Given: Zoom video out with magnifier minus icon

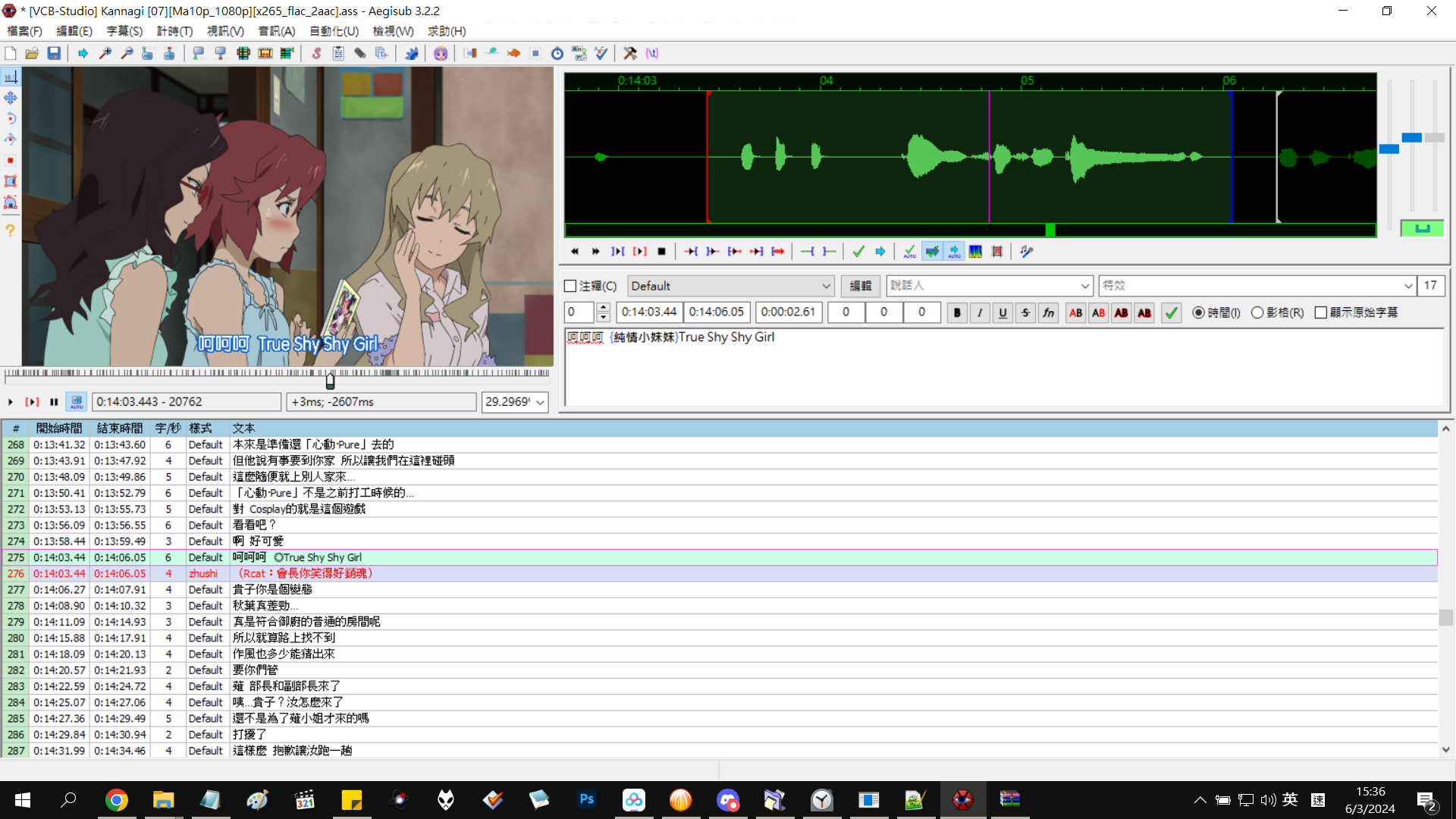Looking at the screenshot, I should point(127,53).
